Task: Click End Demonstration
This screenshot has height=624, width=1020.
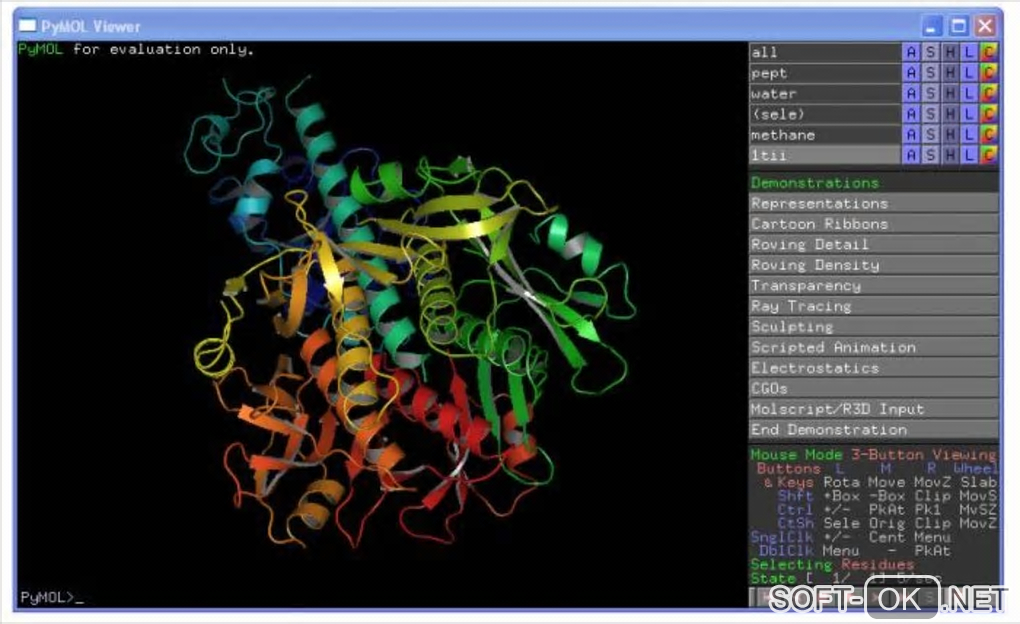Action: [x=874, y=429]
